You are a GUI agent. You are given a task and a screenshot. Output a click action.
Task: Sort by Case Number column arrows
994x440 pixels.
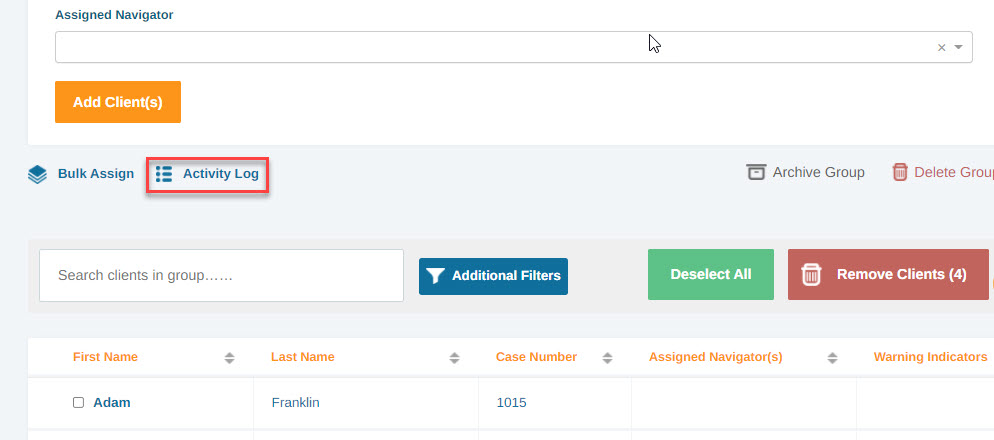coord(607,358)
